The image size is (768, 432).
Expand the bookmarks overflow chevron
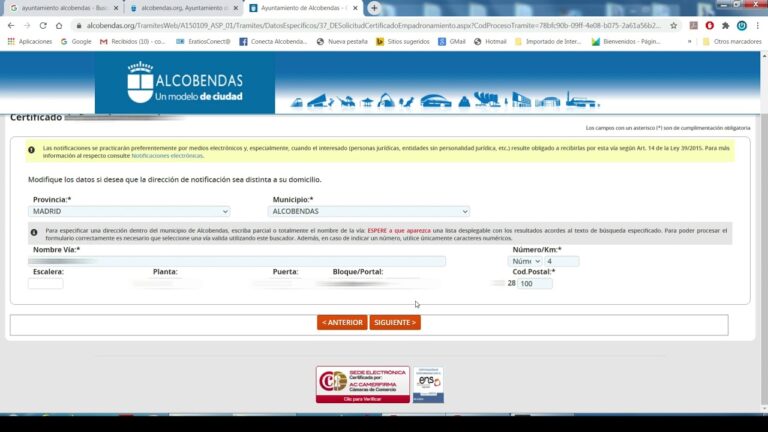(x=690, y=42)
